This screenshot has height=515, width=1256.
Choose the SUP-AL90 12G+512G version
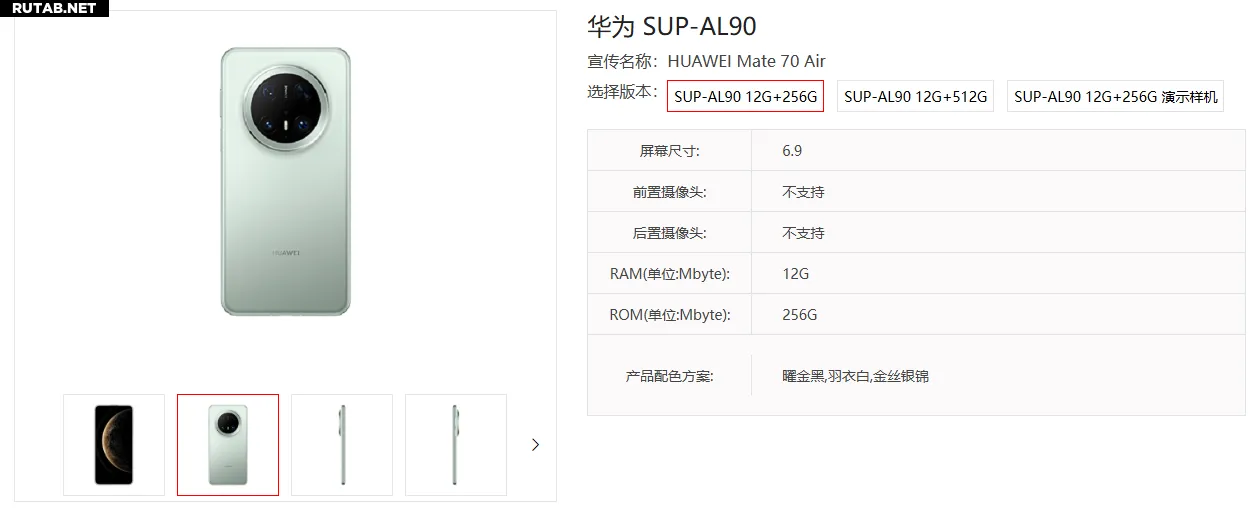(x=915, y=96)
